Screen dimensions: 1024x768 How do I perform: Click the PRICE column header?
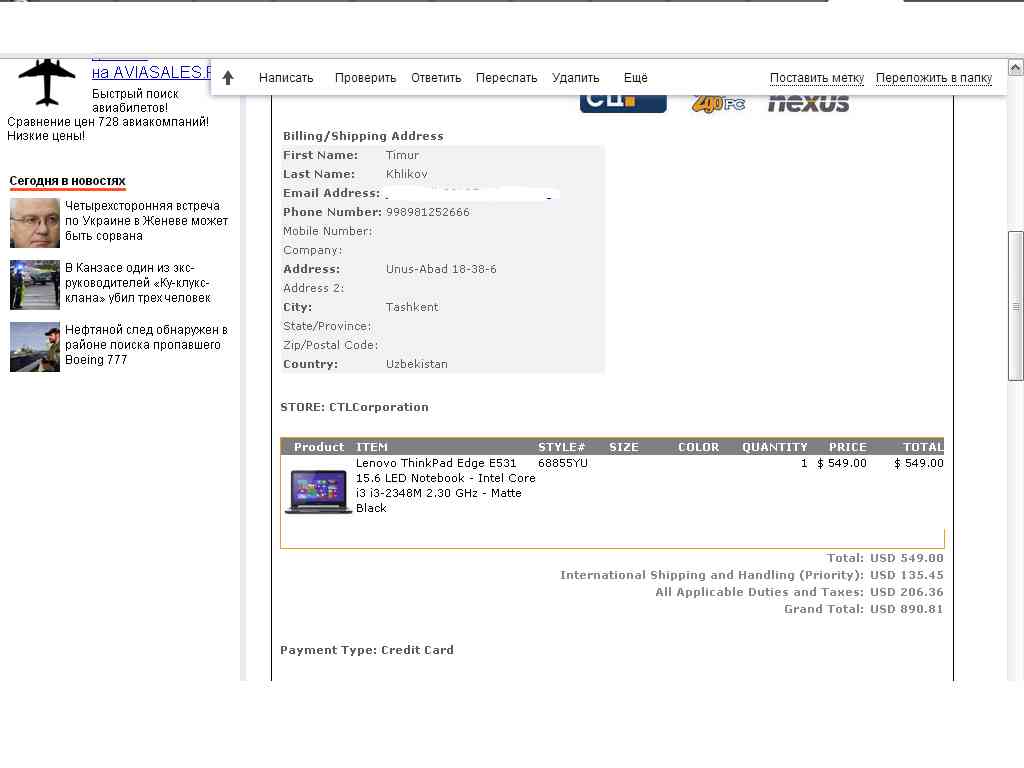(x=848, y=447)
